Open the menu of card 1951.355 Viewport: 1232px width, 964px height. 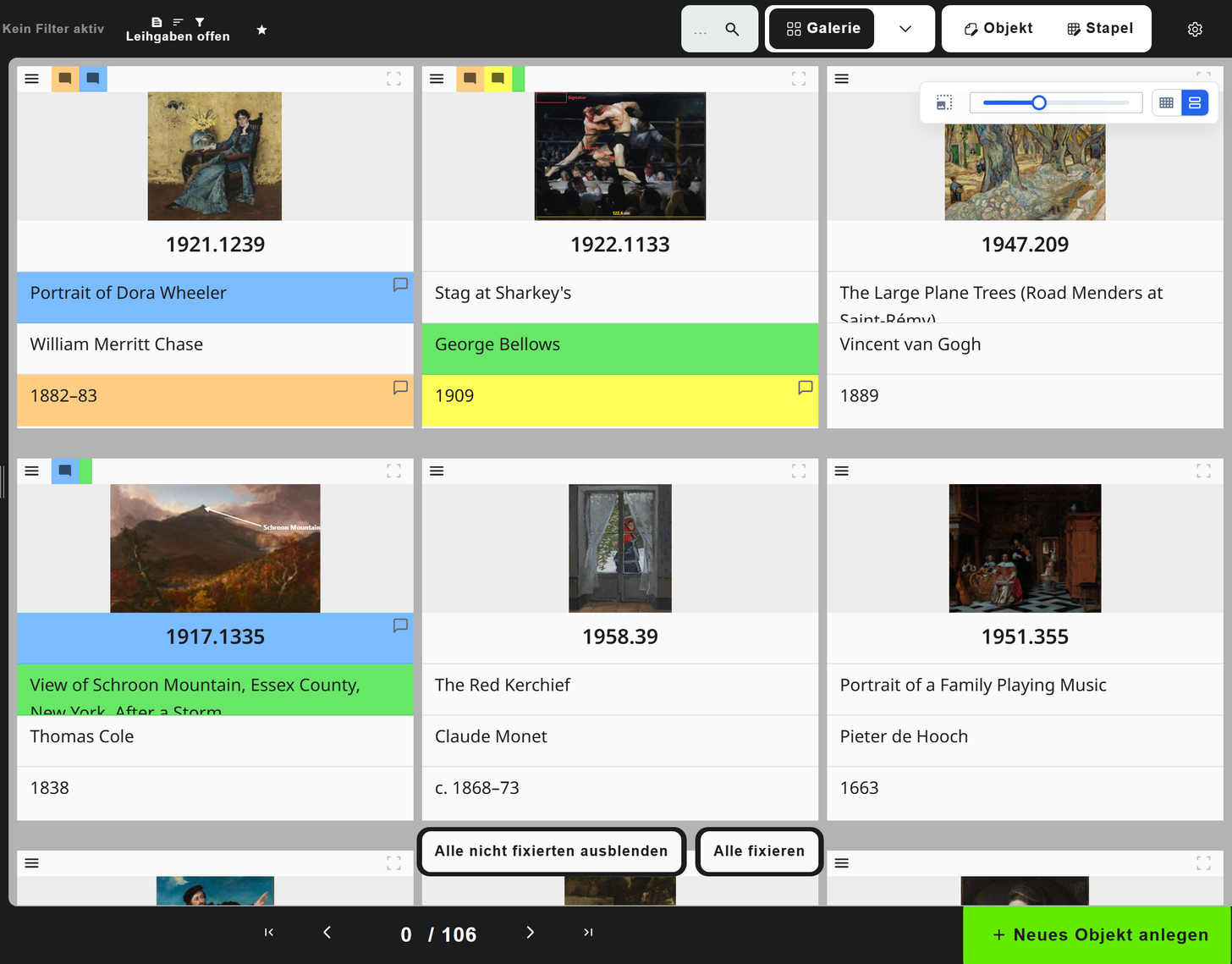842,471
